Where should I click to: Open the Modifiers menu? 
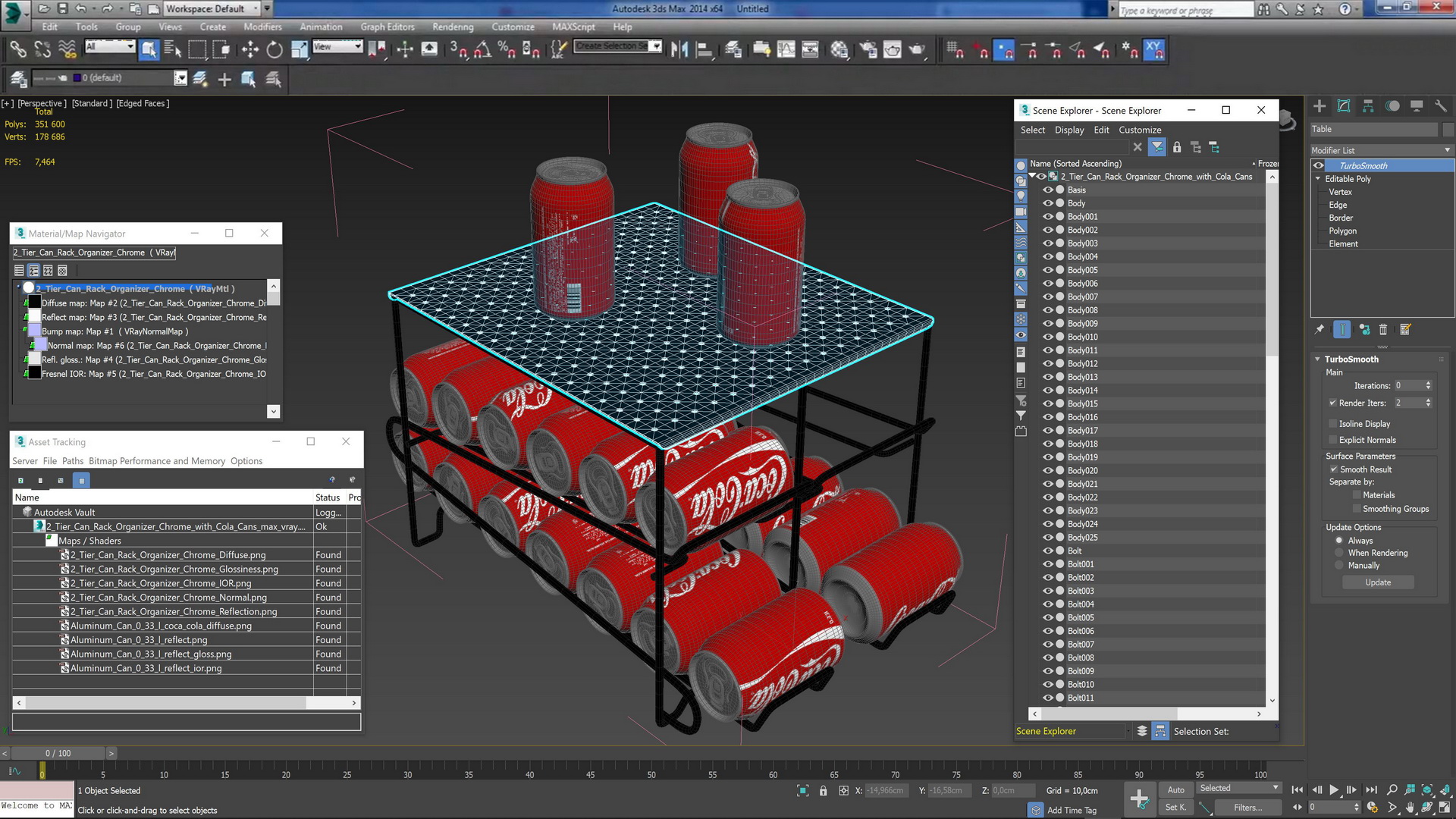[x=262, y=27]
